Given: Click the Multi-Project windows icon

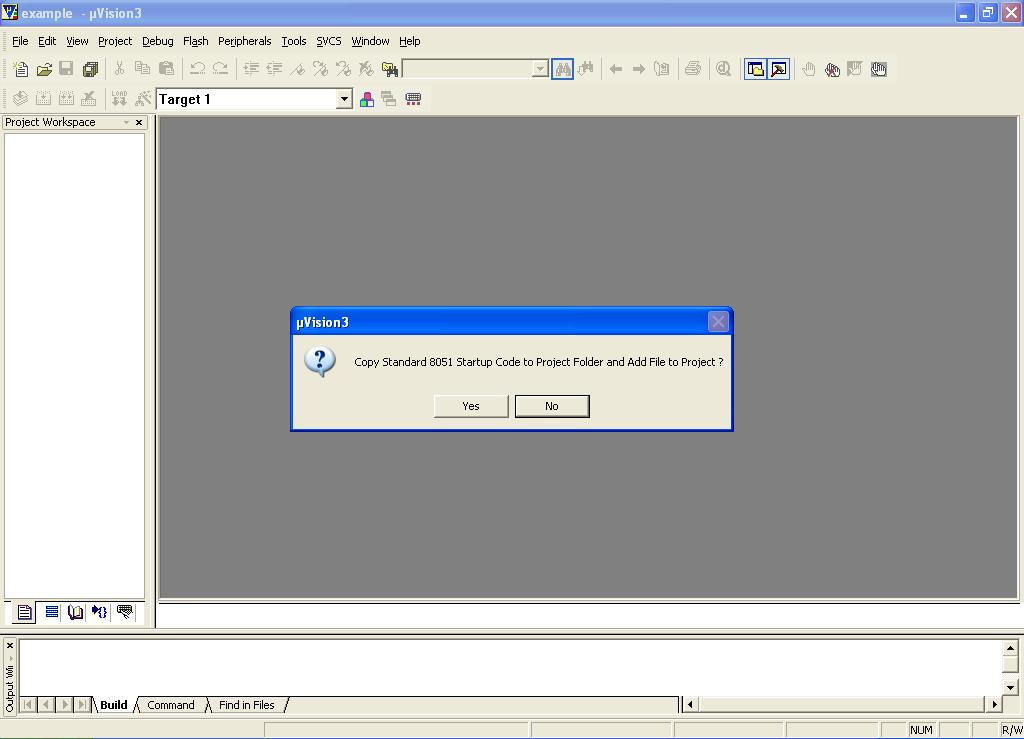Looking at the screenshot, I should click(x=389, y=99).
